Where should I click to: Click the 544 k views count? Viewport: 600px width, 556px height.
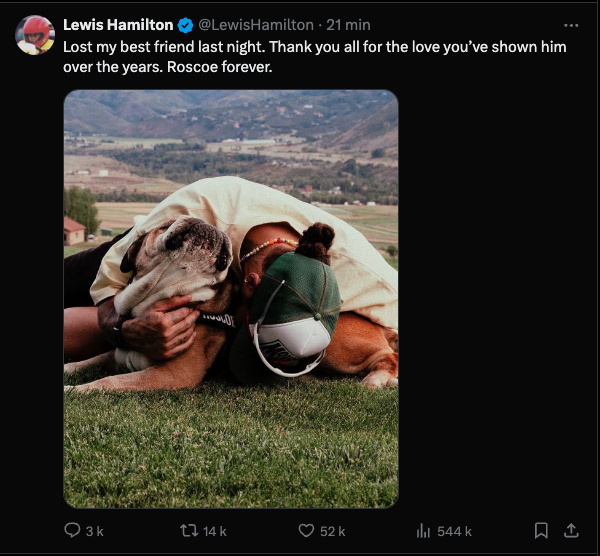tap(455, 531)
